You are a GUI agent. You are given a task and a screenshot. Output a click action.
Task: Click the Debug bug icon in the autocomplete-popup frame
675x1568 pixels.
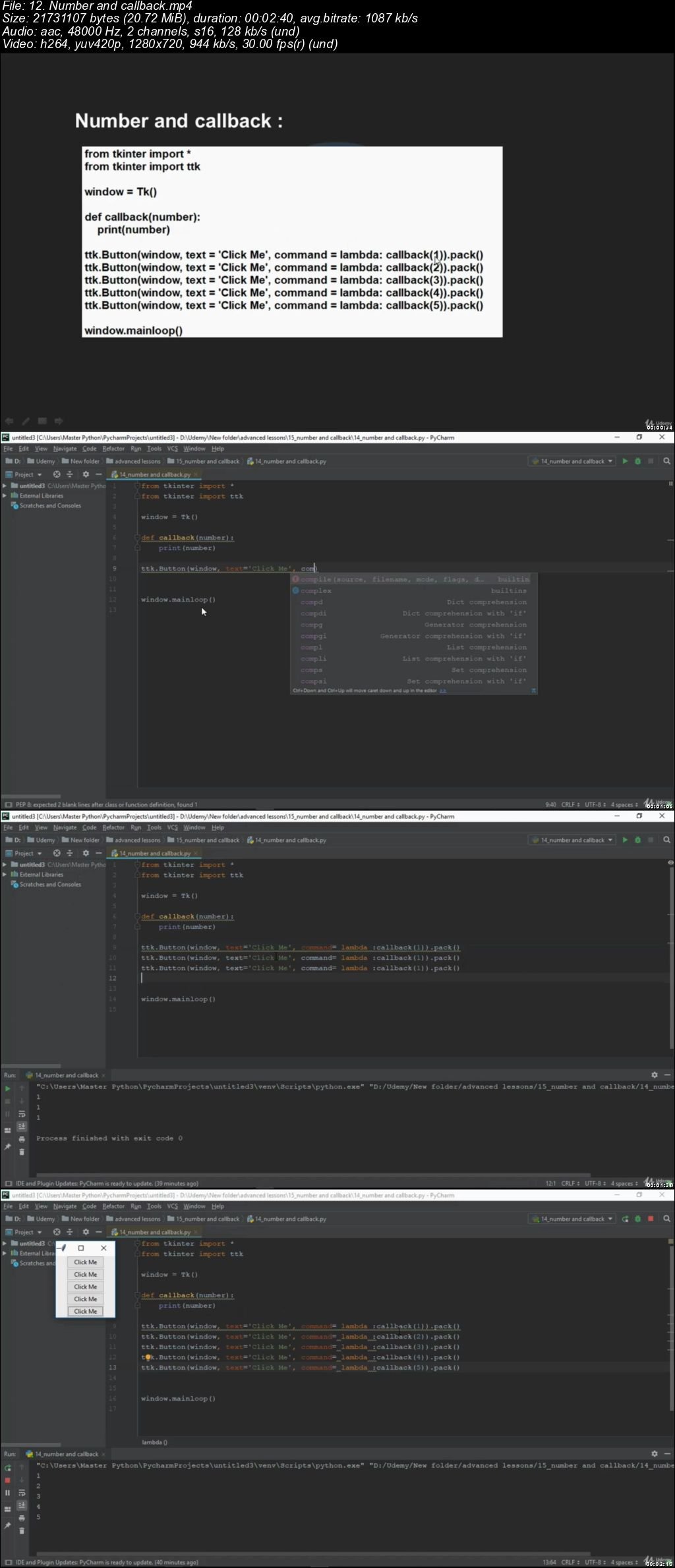point(637,461)
